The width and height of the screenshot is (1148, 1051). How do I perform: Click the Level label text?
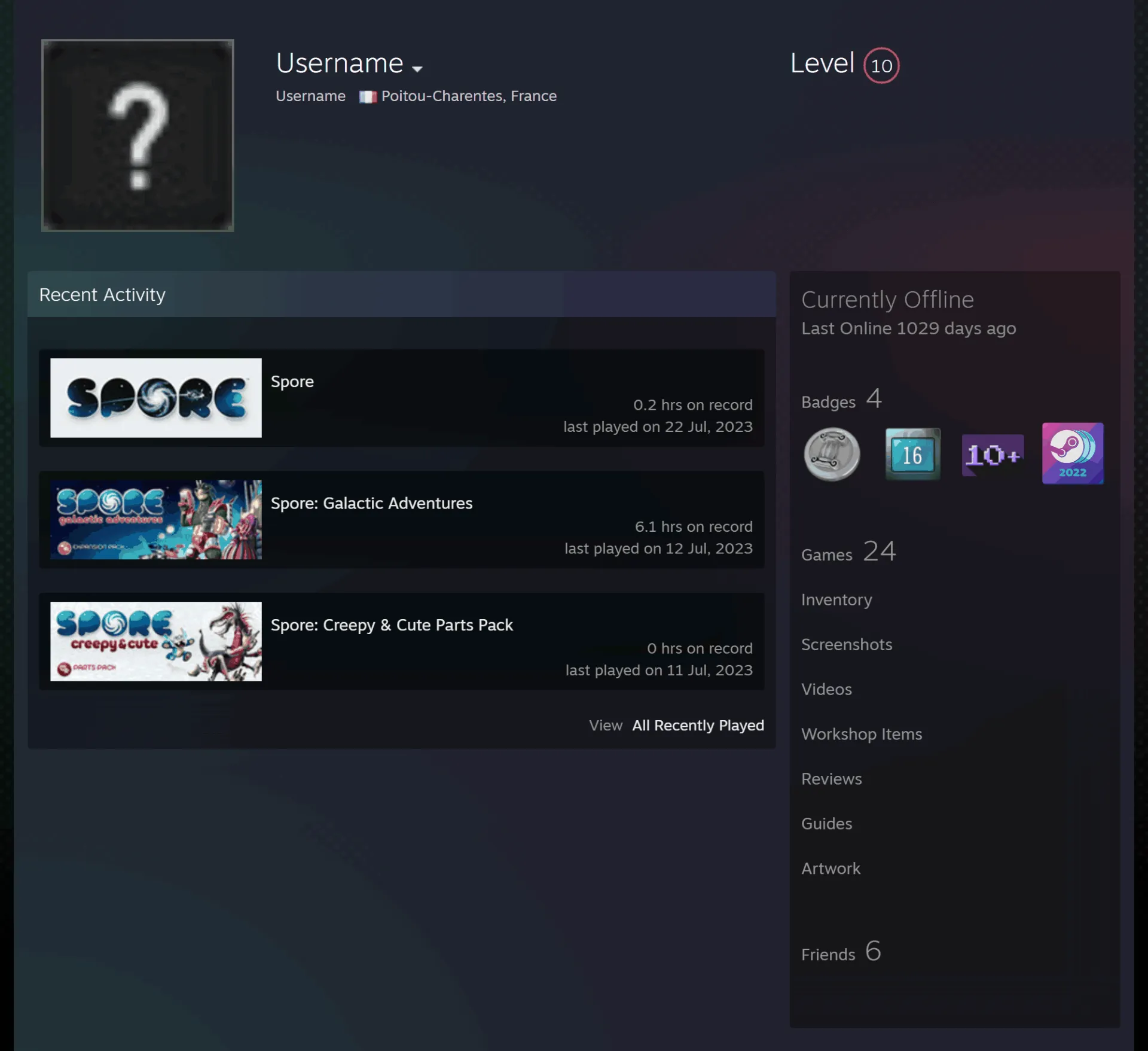pos(822,63)
